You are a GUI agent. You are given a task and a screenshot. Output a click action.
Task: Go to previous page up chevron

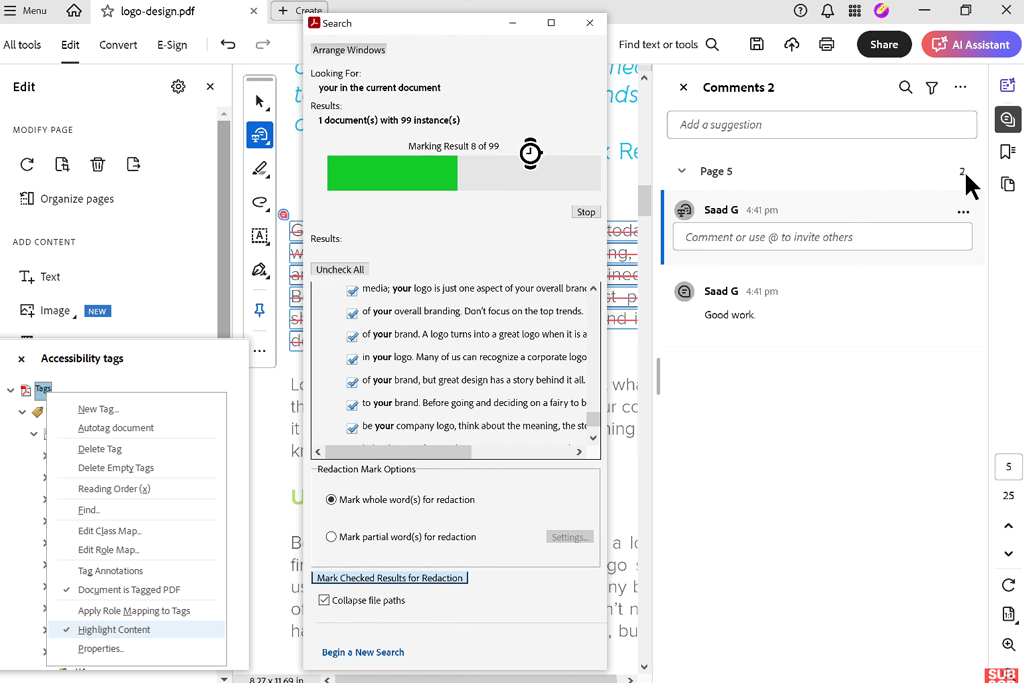click(1008, 526)
